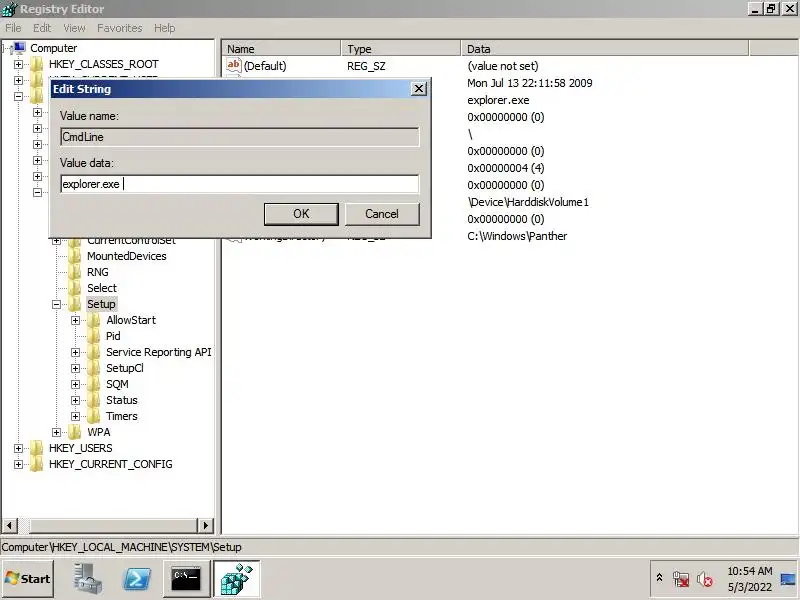Viewport: 800px width, 600px height.
Task: Expand the WPA key
Action: (57, 432)
